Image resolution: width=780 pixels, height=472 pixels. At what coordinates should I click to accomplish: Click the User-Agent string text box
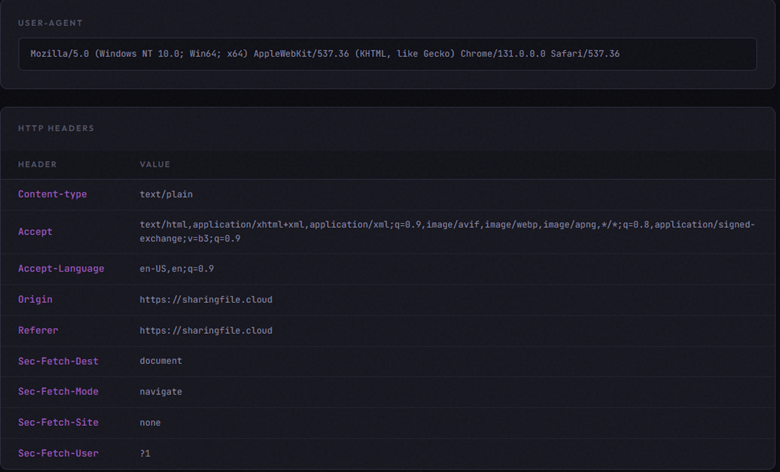[388, 54]
